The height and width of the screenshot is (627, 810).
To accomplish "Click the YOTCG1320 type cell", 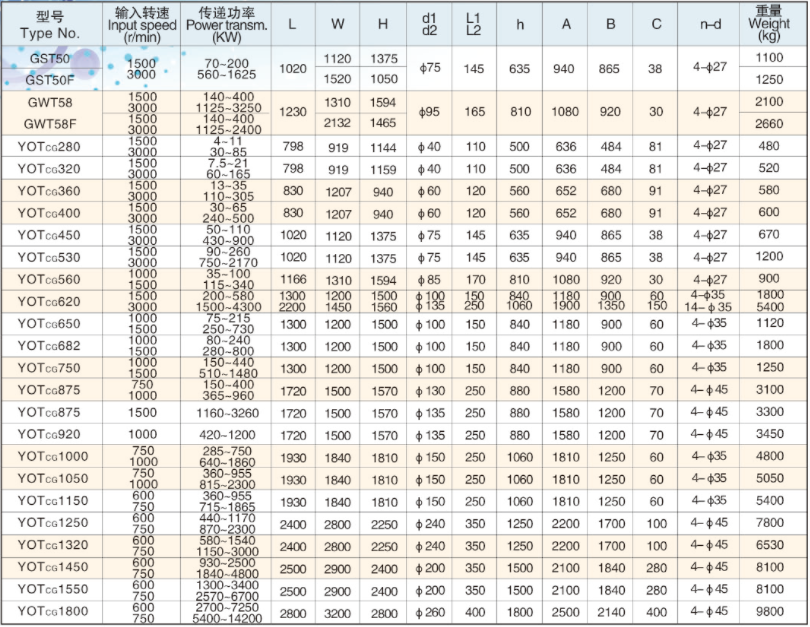I will tap(53, 545).
